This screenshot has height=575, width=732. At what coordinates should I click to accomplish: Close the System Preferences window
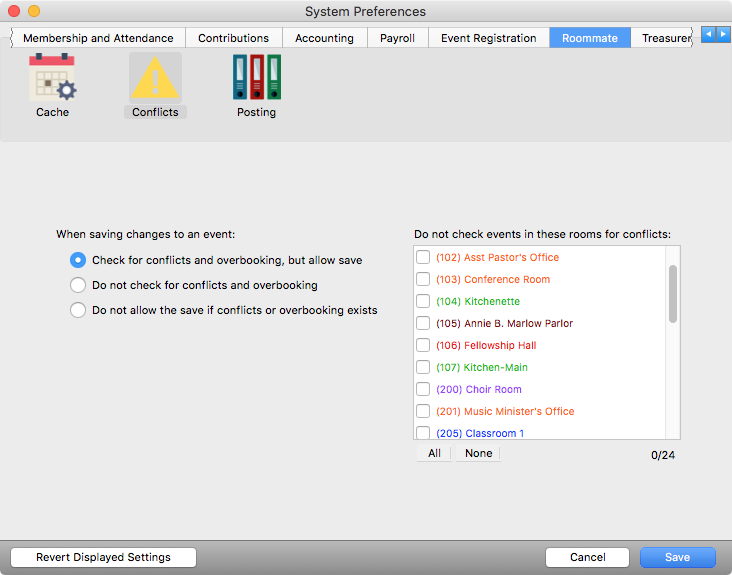[14, 11]
